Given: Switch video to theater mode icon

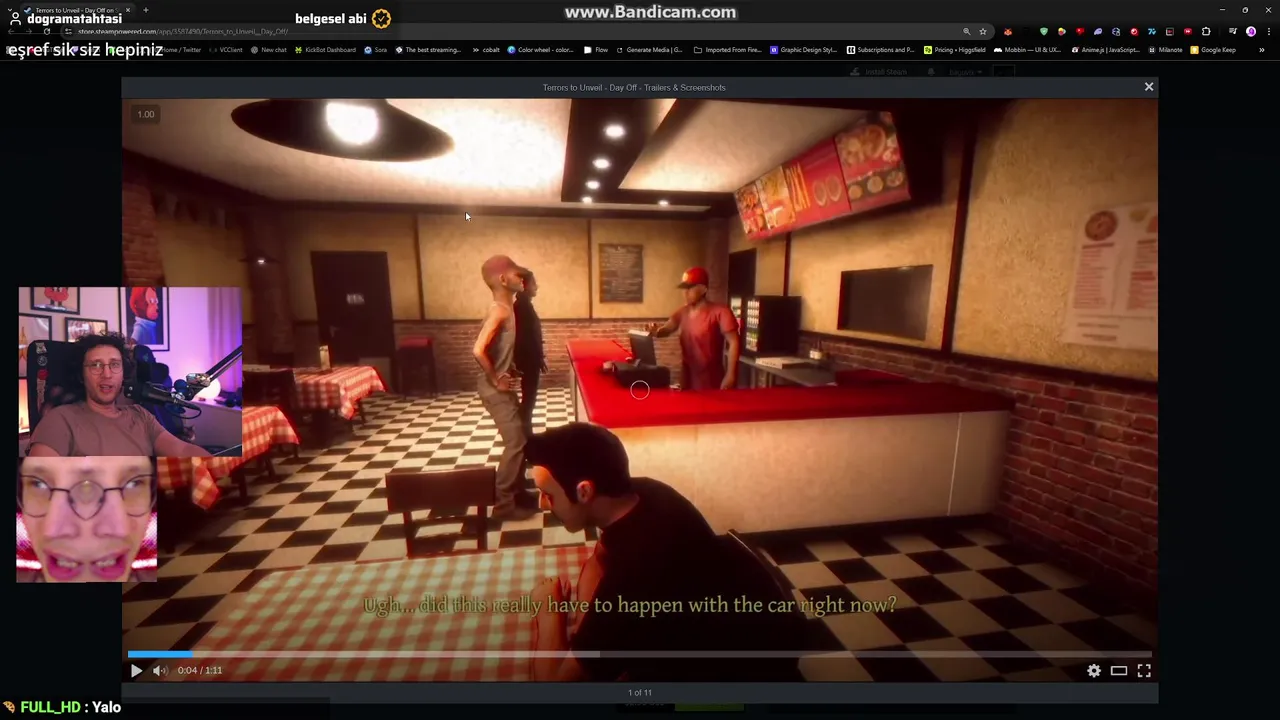Looking at the screenshot, I should [1119, 670].
